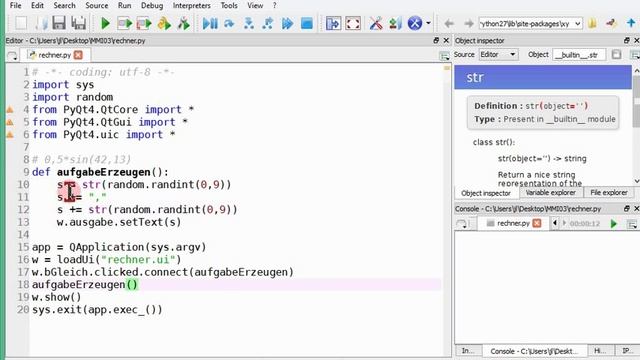Open the View menu

(255, 6)
